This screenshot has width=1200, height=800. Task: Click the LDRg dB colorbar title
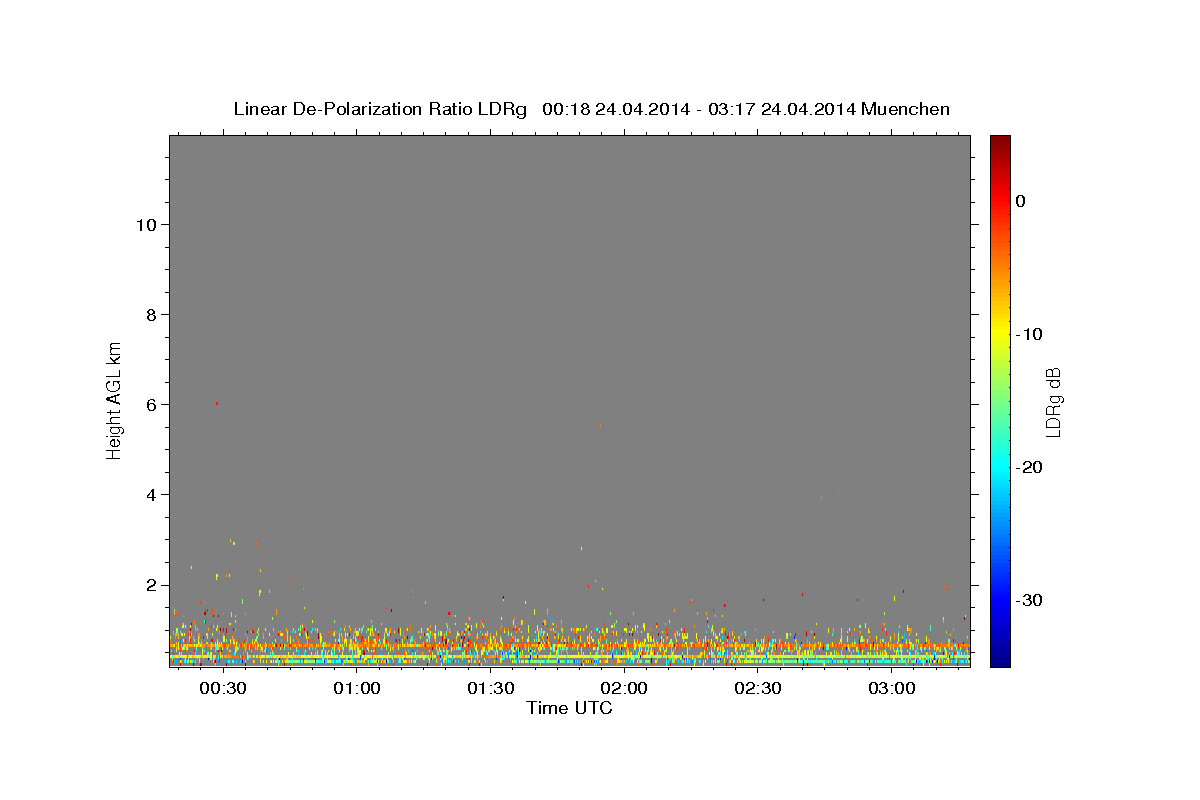point(1053,401)
